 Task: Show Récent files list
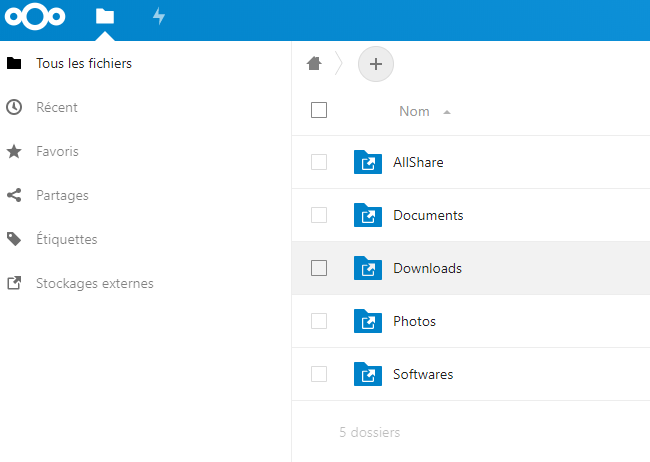(57, 107)
